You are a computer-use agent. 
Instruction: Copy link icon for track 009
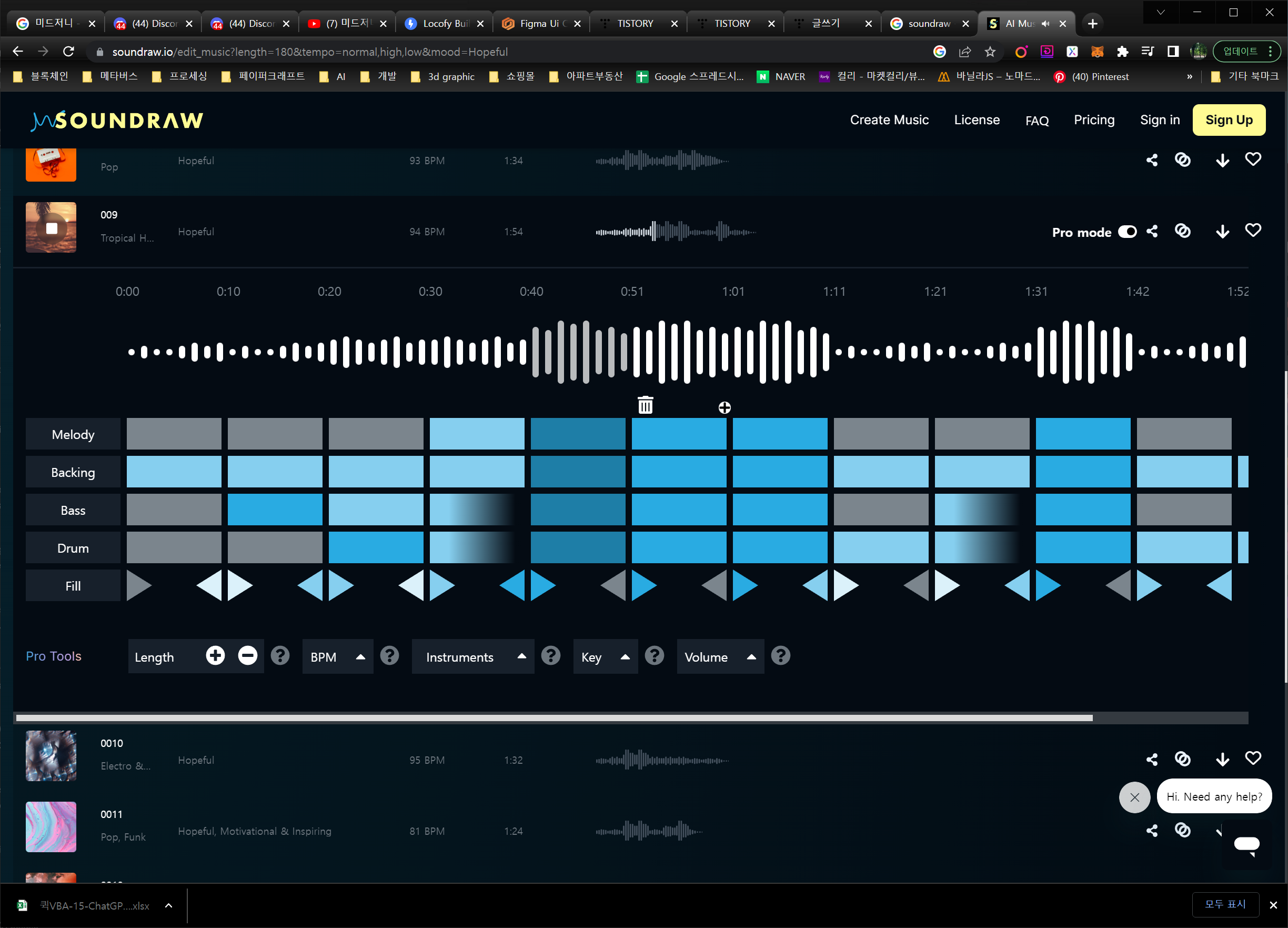(x=1182, y=231)
